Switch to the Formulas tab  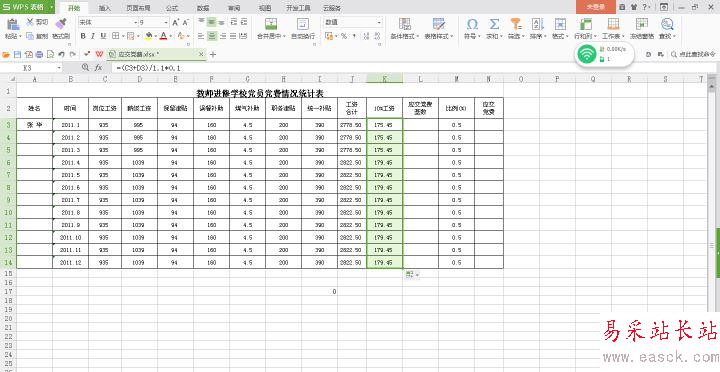point(172,8)
